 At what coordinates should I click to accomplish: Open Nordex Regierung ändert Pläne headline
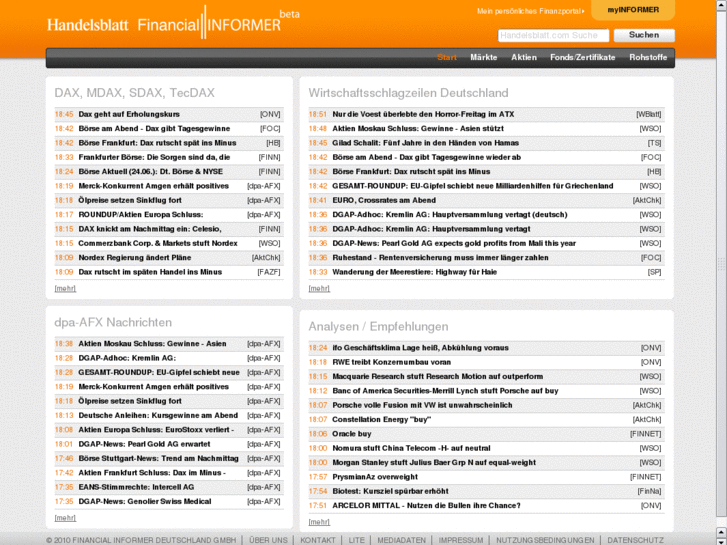(x=134, y=258)
